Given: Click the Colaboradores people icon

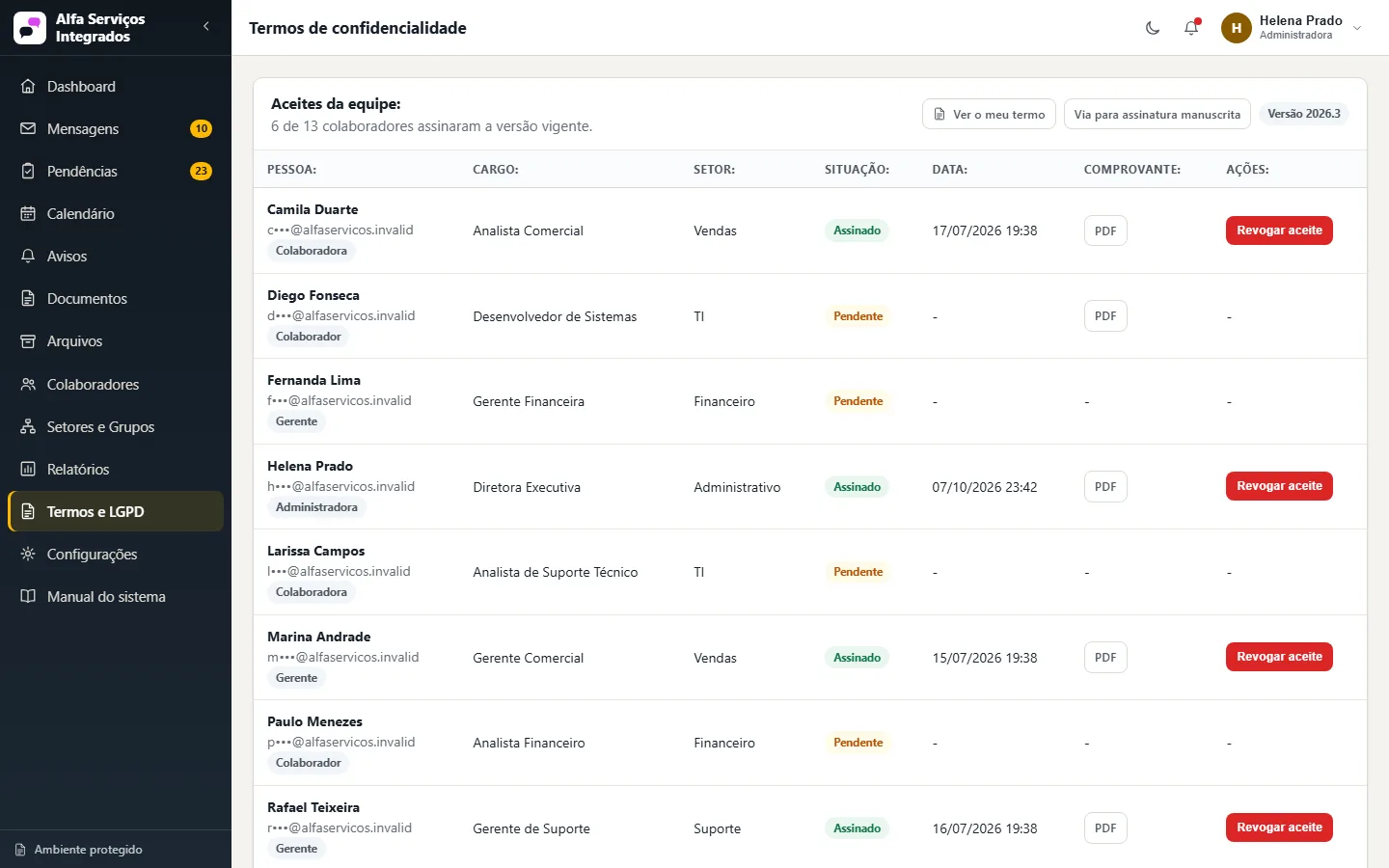Looking at the screenshot, I should [x=28, y=384].
